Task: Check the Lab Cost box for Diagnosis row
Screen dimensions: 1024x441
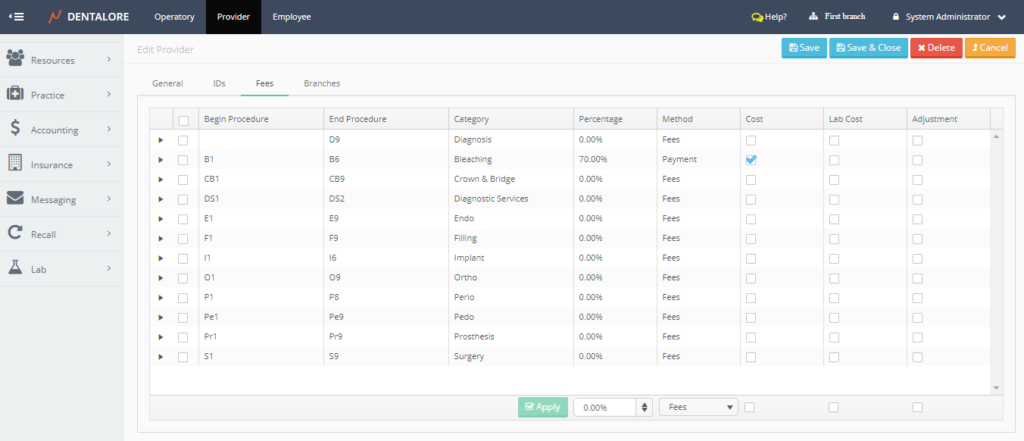Action: pos(833,140)
